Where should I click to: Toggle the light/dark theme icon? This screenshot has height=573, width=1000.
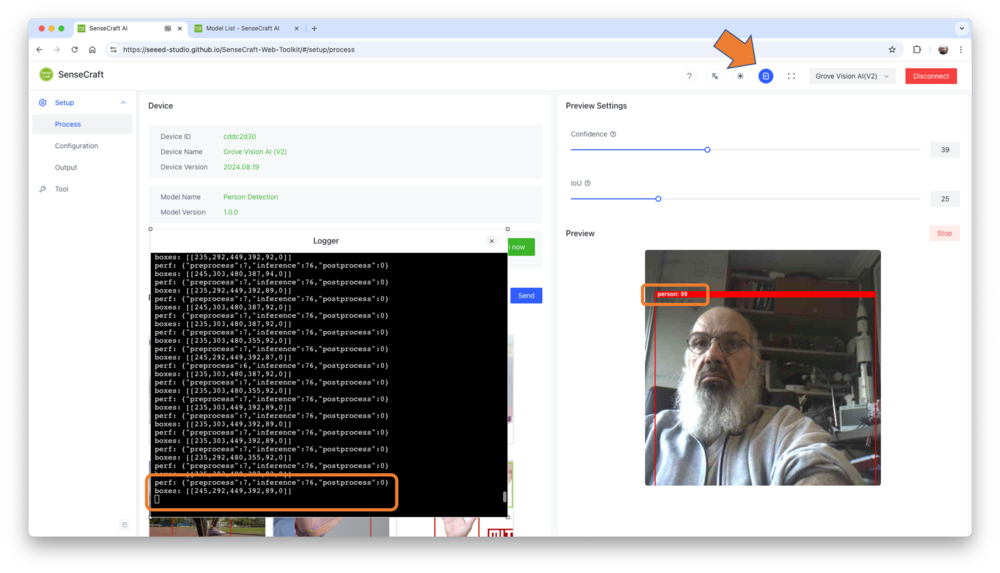(x=740, y=76)
